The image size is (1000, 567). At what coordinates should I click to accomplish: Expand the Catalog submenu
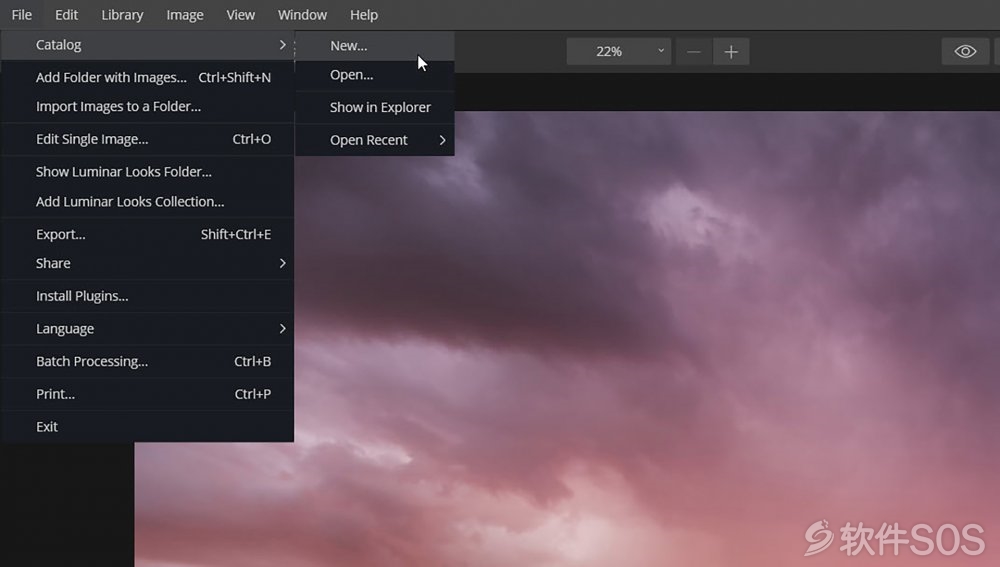click(147, 45)
